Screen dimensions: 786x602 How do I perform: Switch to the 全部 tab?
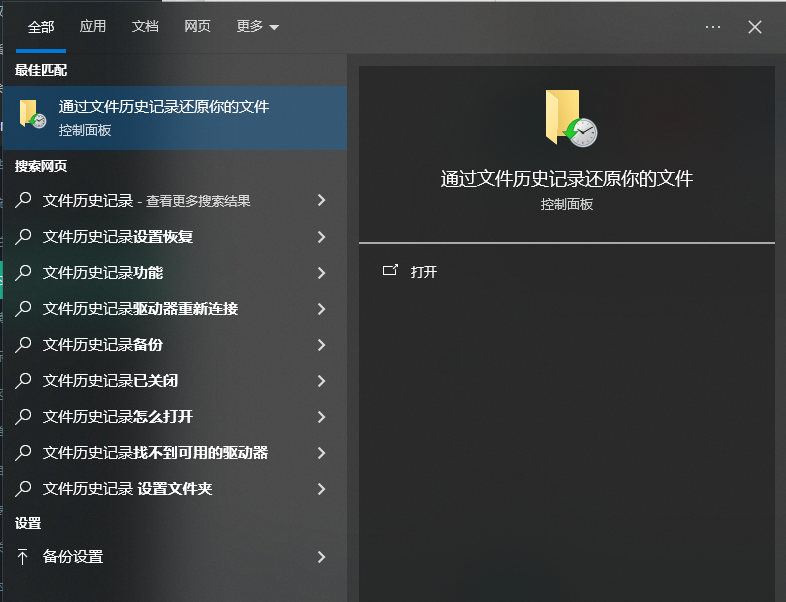pos(41,27)
